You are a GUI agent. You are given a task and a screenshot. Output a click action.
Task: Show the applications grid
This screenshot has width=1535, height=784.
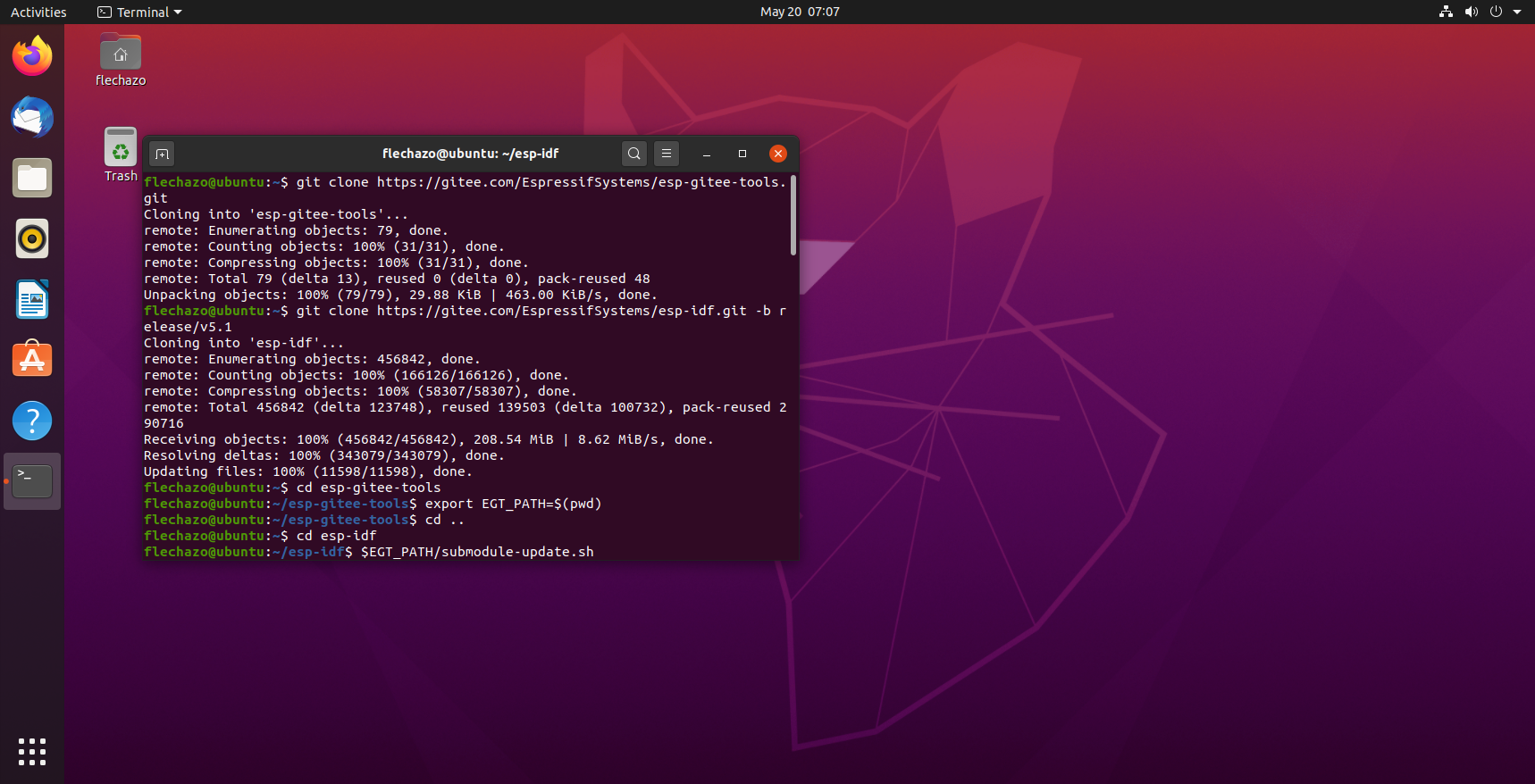click(32, 751)
